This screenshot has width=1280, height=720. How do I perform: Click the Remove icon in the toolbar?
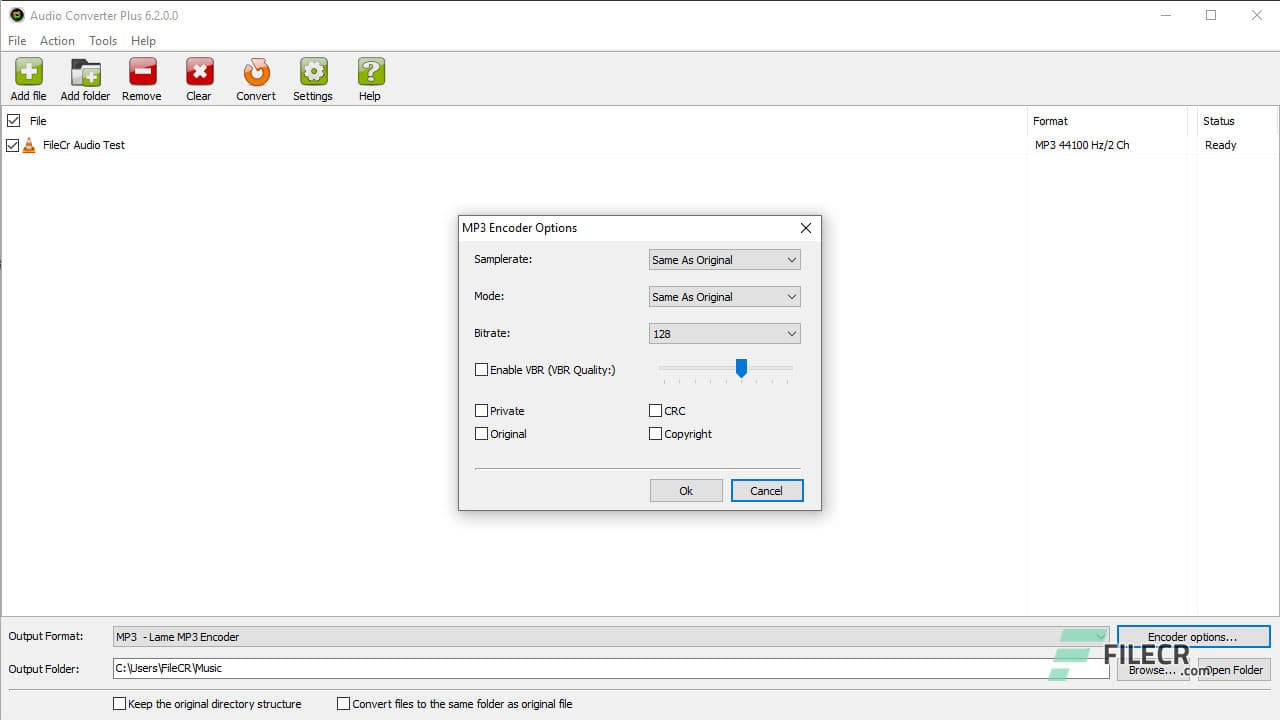(x=141, y=72)
